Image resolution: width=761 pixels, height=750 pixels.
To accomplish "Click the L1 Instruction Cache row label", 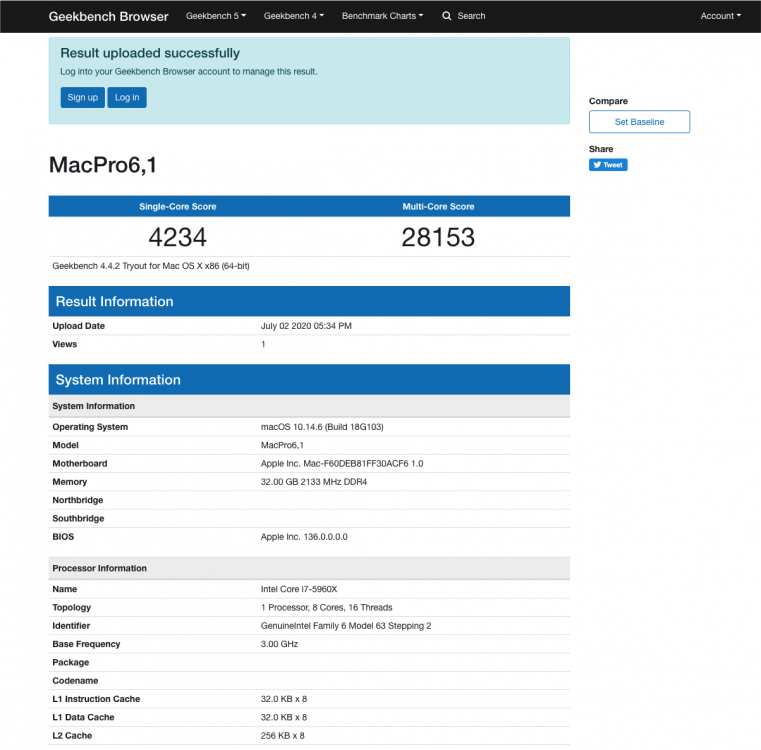I will pyautogui.click(x=96, y=699).
